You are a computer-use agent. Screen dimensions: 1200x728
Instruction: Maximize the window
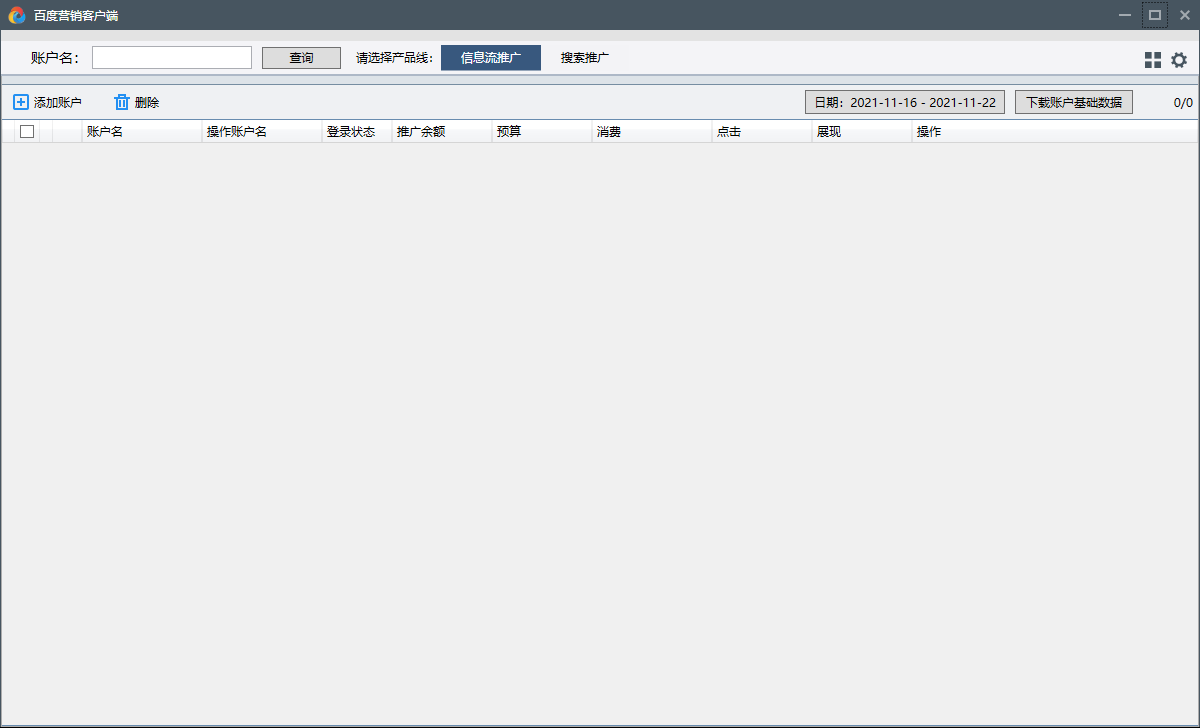[x=1155, y=15]
